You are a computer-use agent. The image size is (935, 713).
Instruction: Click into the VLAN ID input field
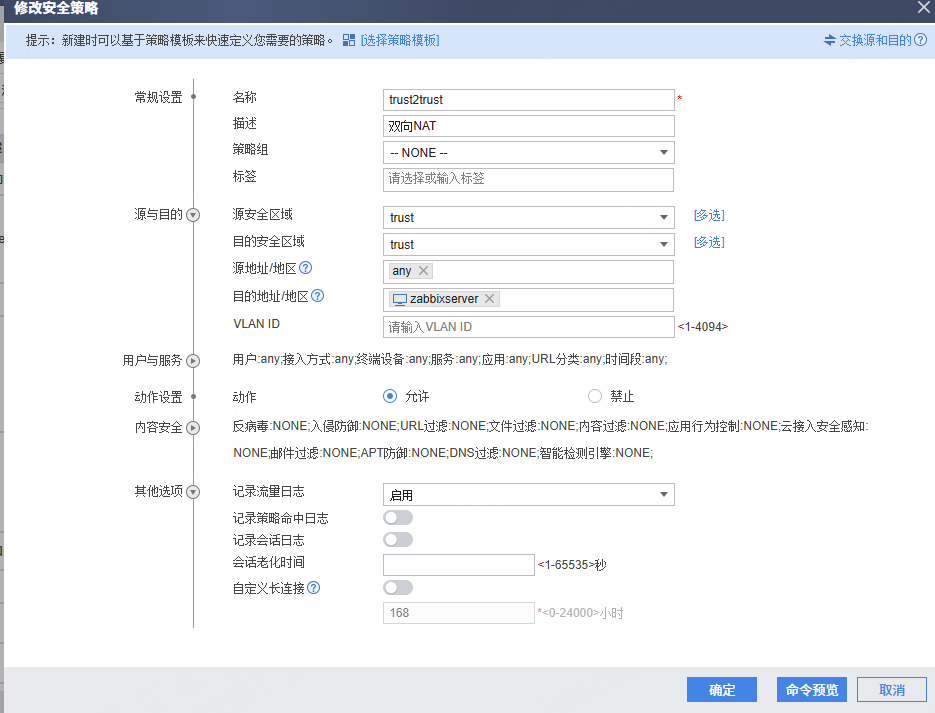[x=528, y=327]
